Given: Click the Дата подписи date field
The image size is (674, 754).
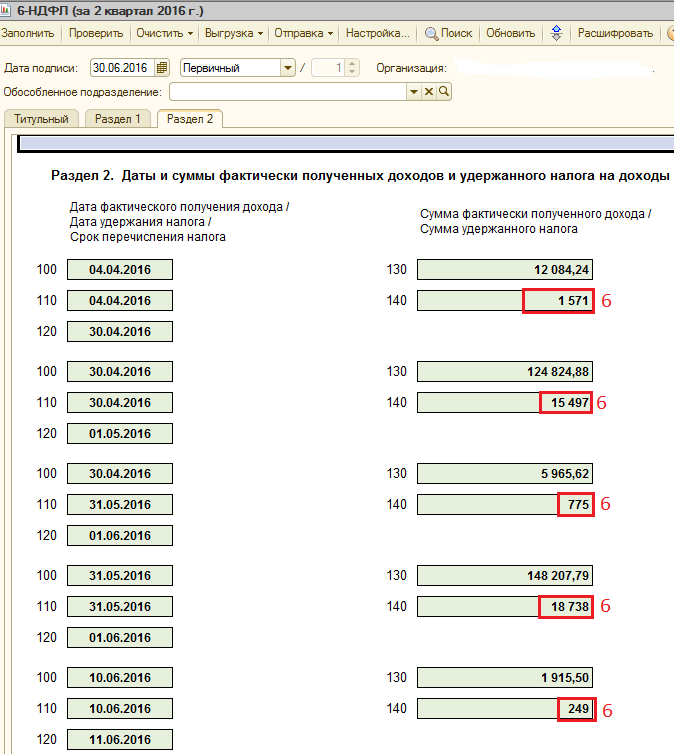Looking at the screenshot, I should click(123, 68).
